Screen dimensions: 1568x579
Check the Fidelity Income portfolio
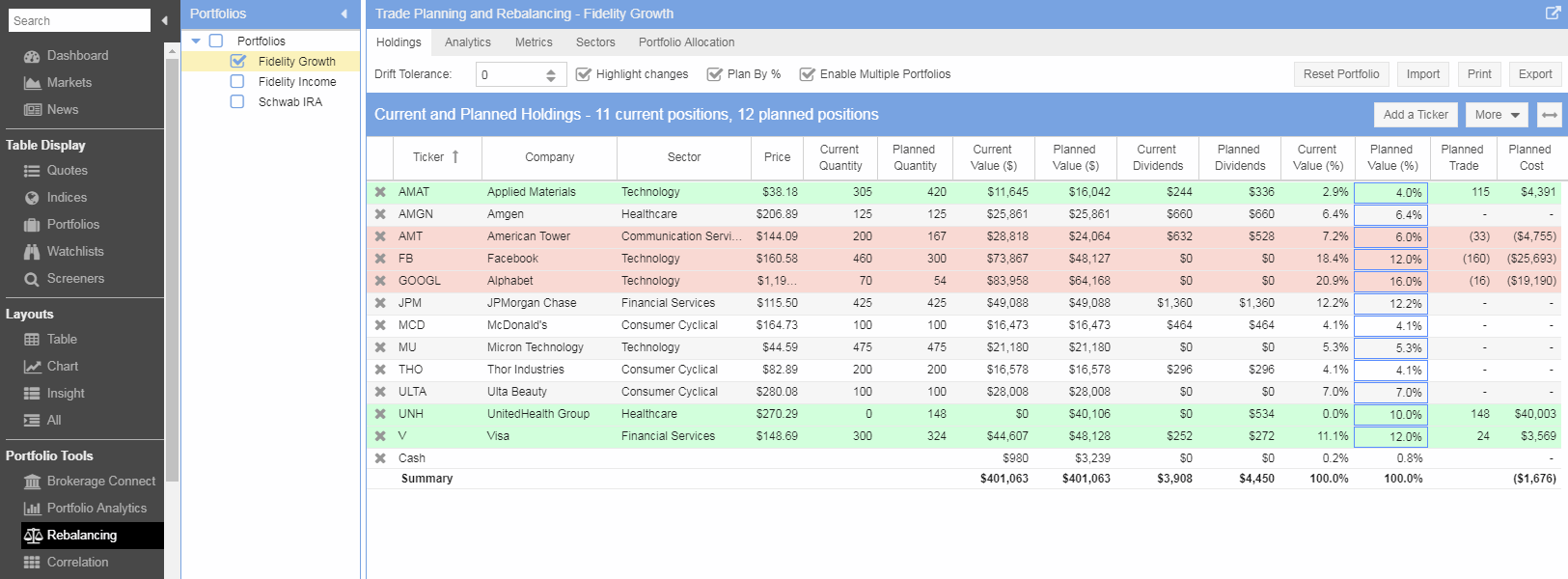coord(237,81)
